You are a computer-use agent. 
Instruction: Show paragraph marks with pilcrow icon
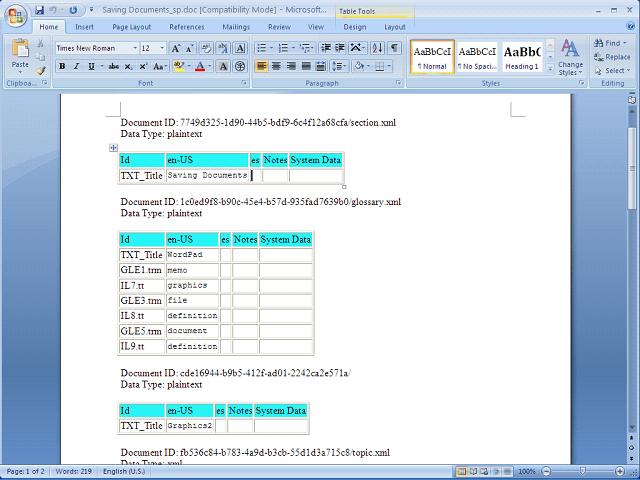(394, 48)
